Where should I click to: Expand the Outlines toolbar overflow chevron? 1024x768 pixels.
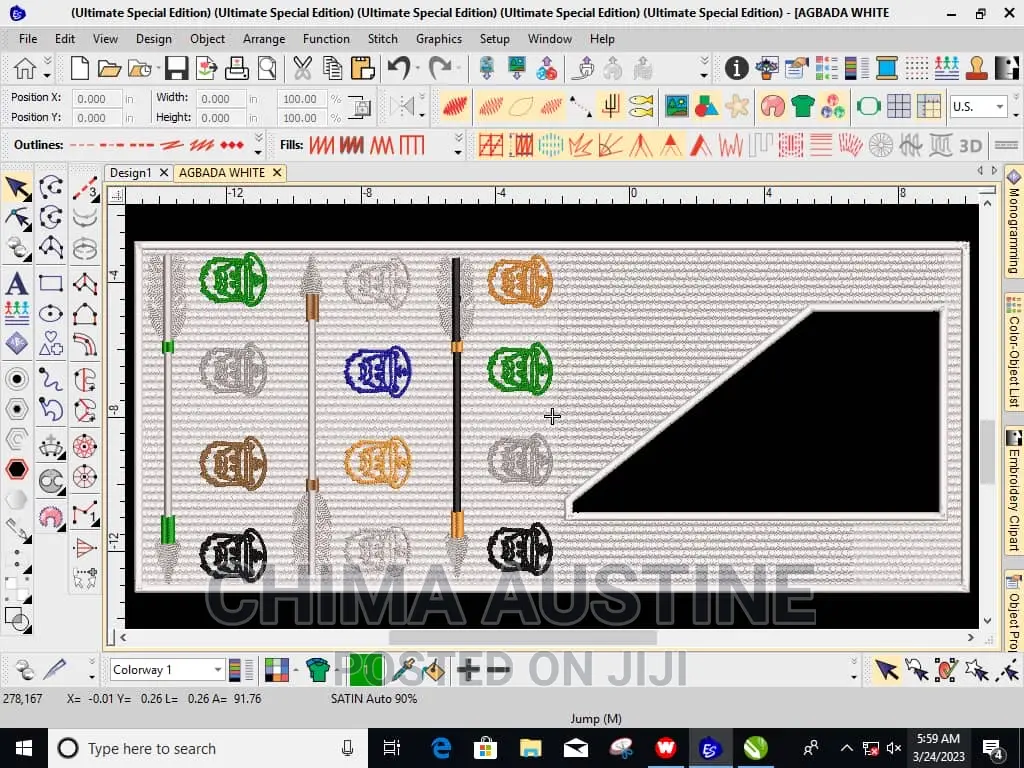[x=259, y=145]
